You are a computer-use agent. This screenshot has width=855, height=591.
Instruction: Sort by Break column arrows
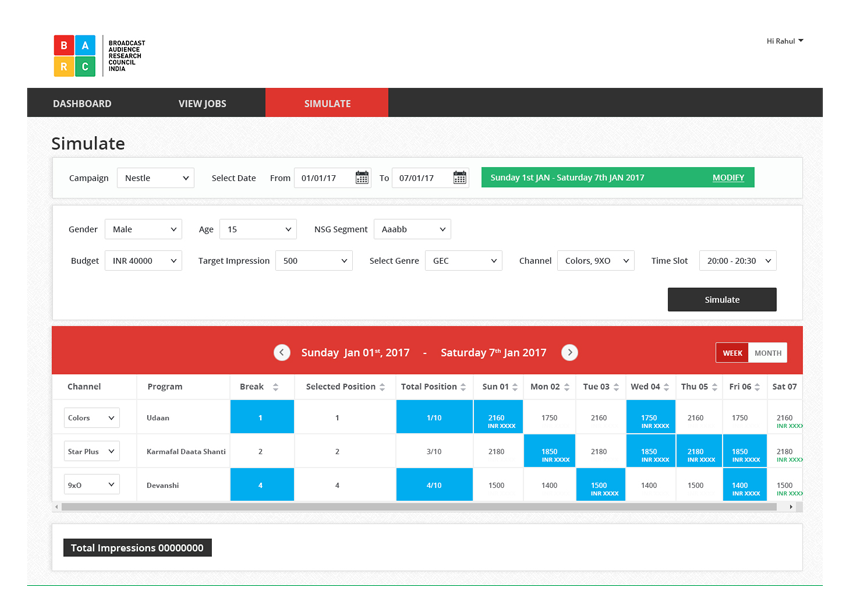pos(275,387)
